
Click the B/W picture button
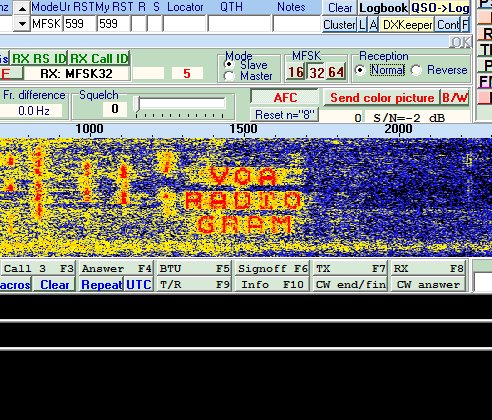click(455, 98)
